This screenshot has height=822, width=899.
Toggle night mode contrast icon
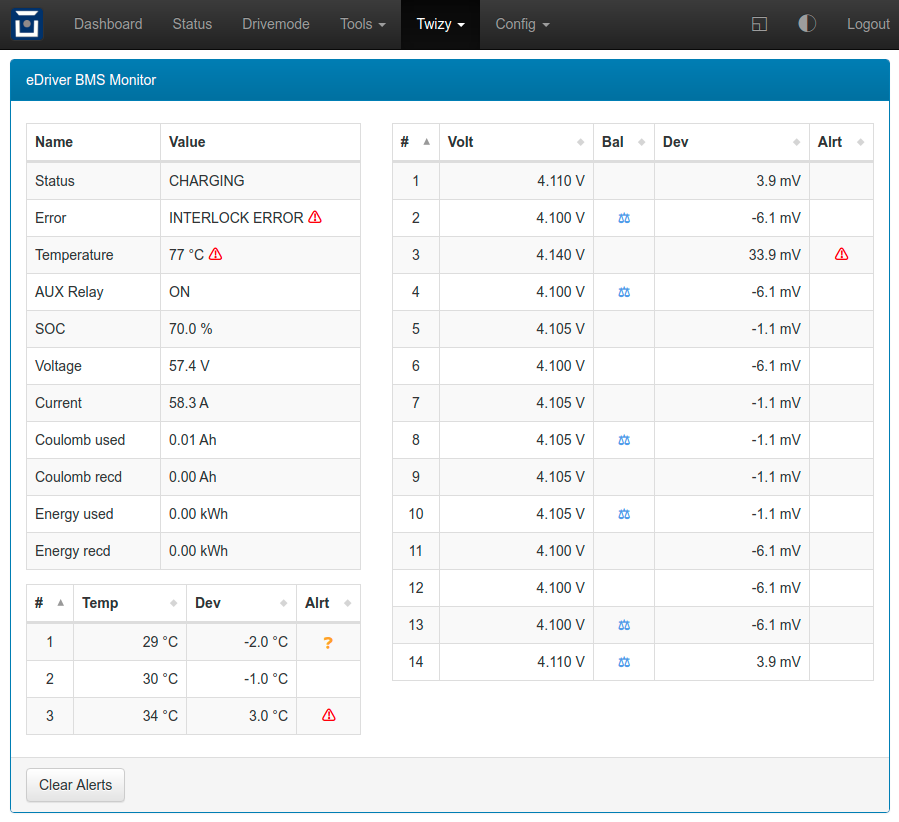(x=807, y=24)
